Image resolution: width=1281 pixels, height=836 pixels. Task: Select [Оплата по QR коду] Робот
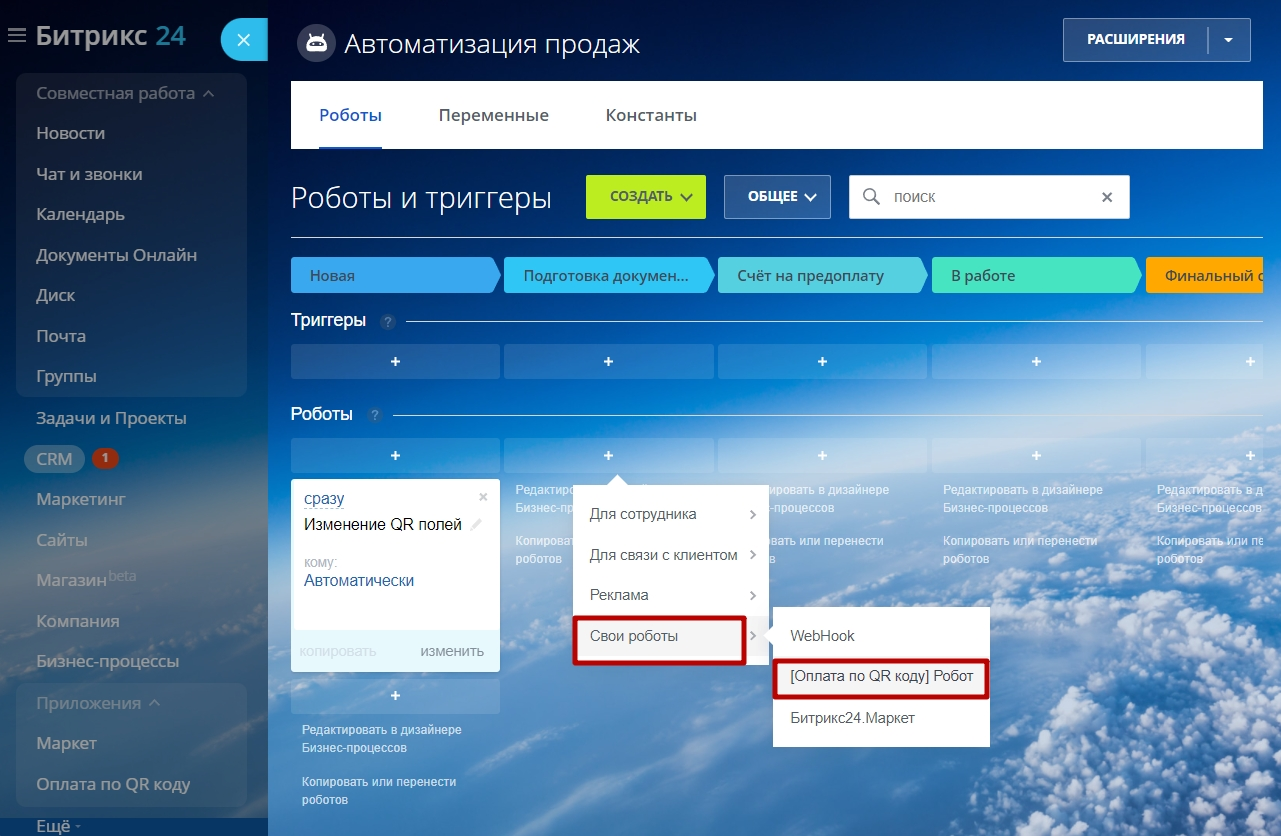tap(881, 677)
